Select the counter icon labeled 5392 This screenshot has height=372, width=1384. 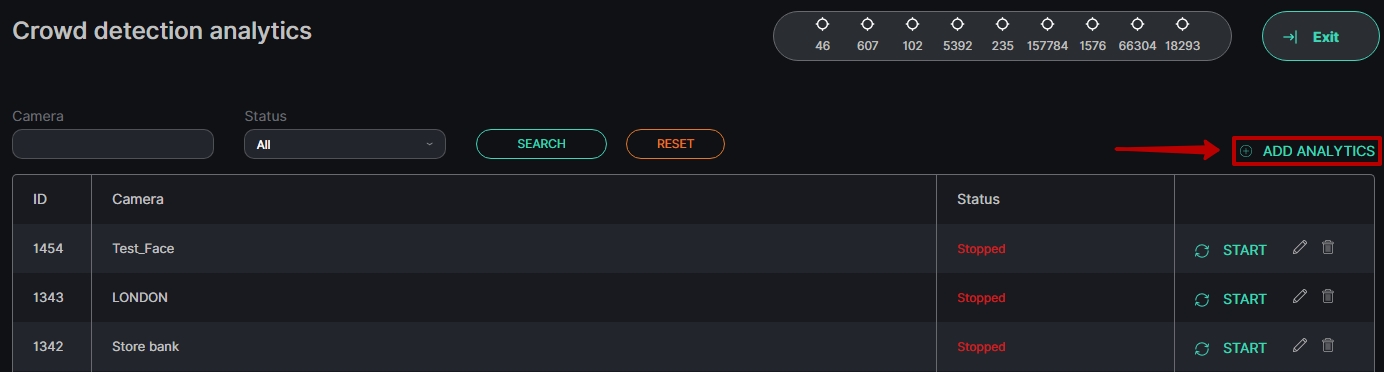[957, 24]
